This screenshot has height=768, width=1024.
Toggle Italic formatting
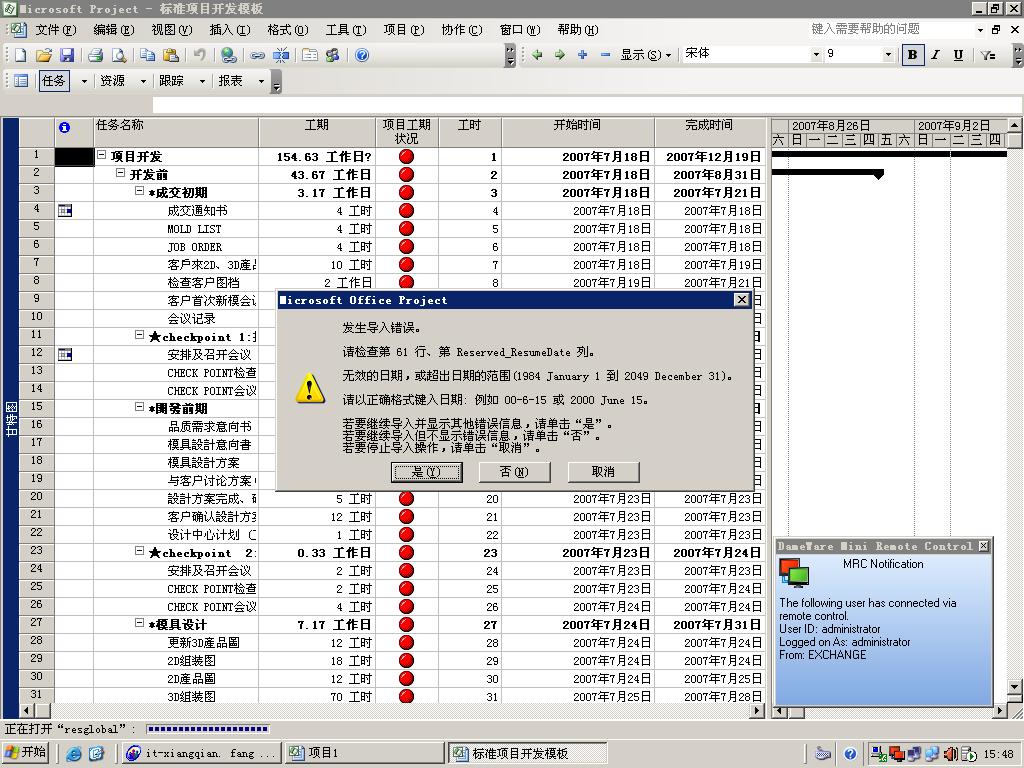click(935, 55)
